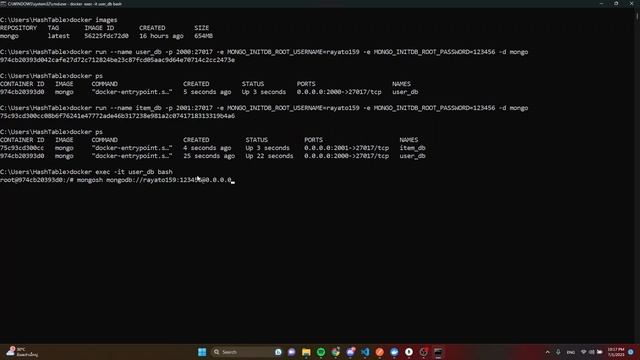Open the Wi-Fi network tray icon
640x360 pixels.
tap(584, 352)
